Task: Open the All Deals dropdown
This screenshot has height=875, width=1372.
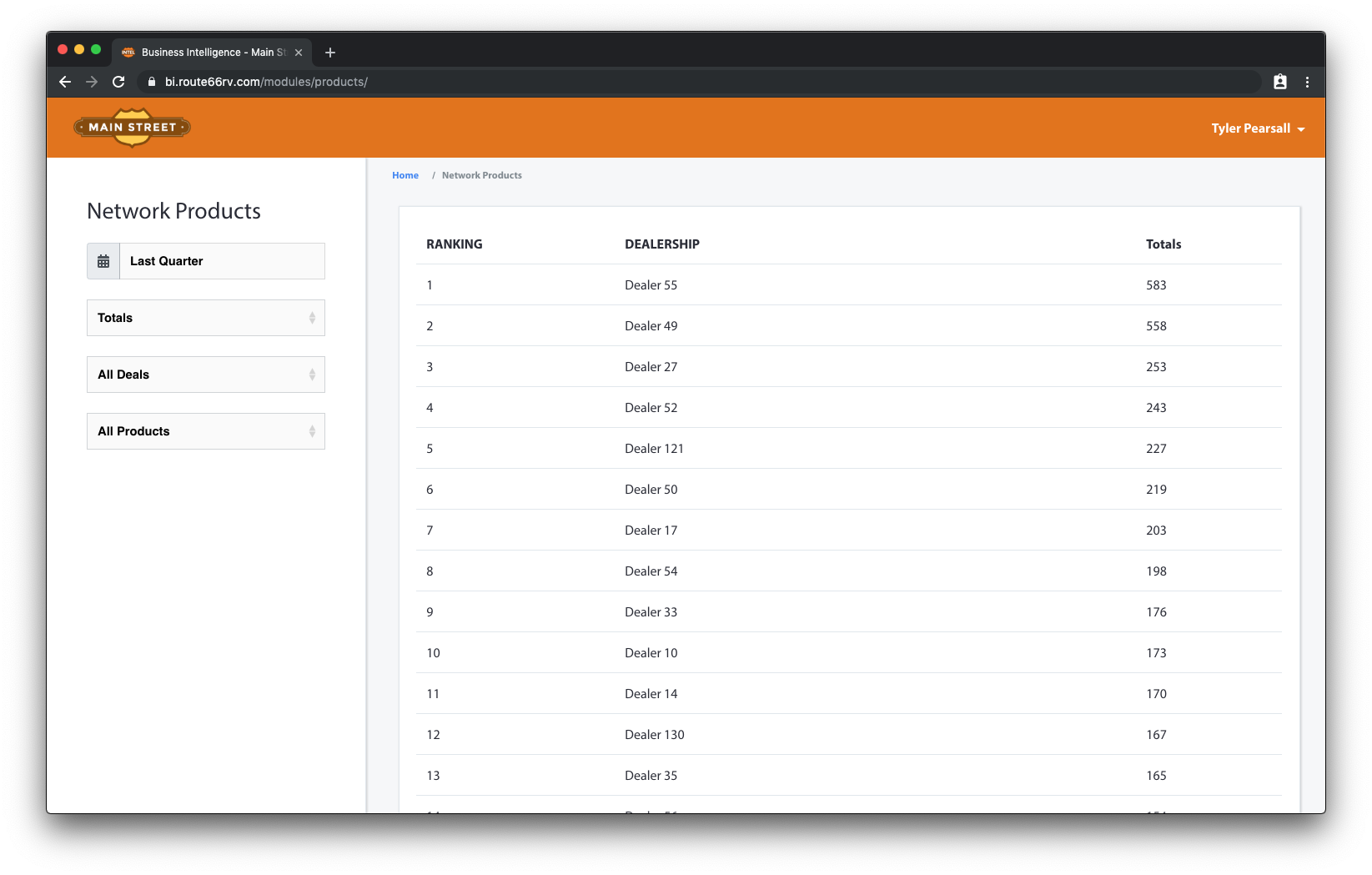Action: point(206,375)
